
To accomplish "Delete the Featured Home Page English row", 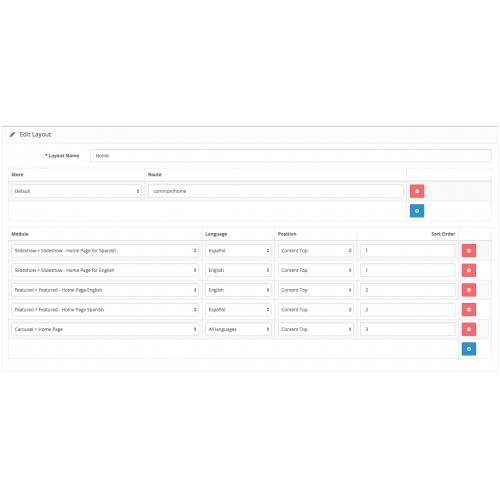I will pos(469,290).
